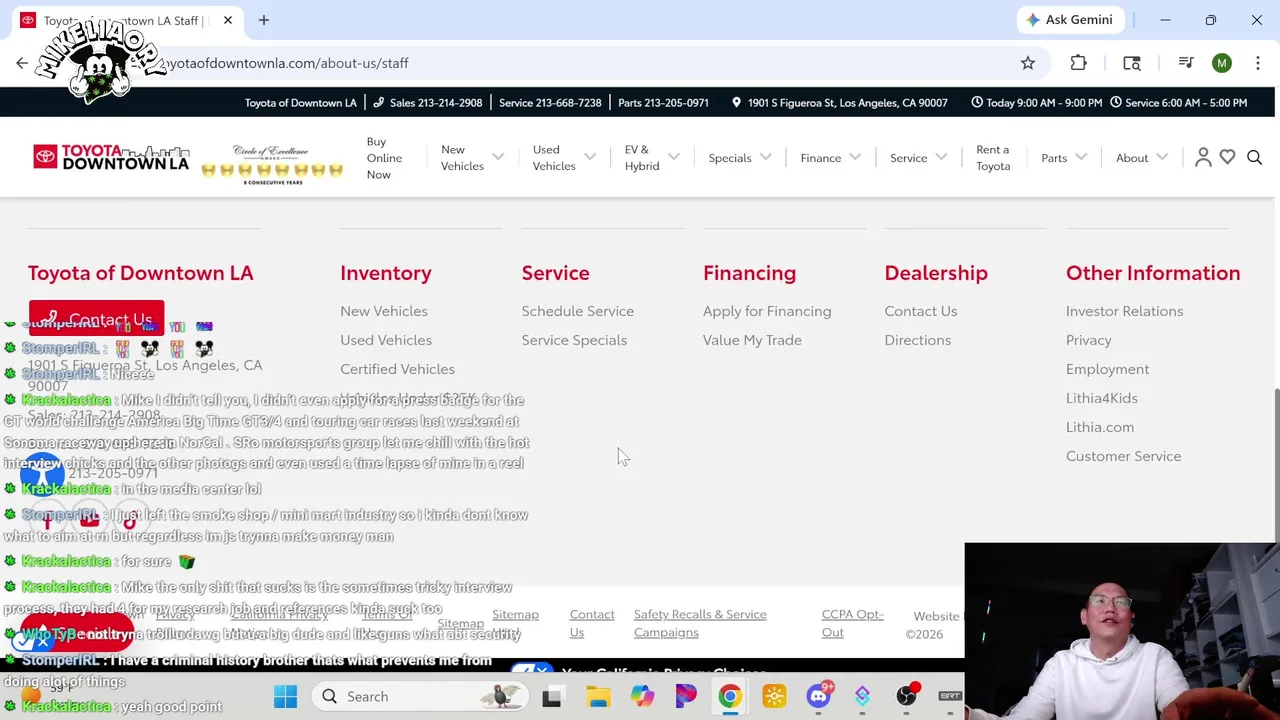Open Certified Vehicles footer link

[397, 369]
